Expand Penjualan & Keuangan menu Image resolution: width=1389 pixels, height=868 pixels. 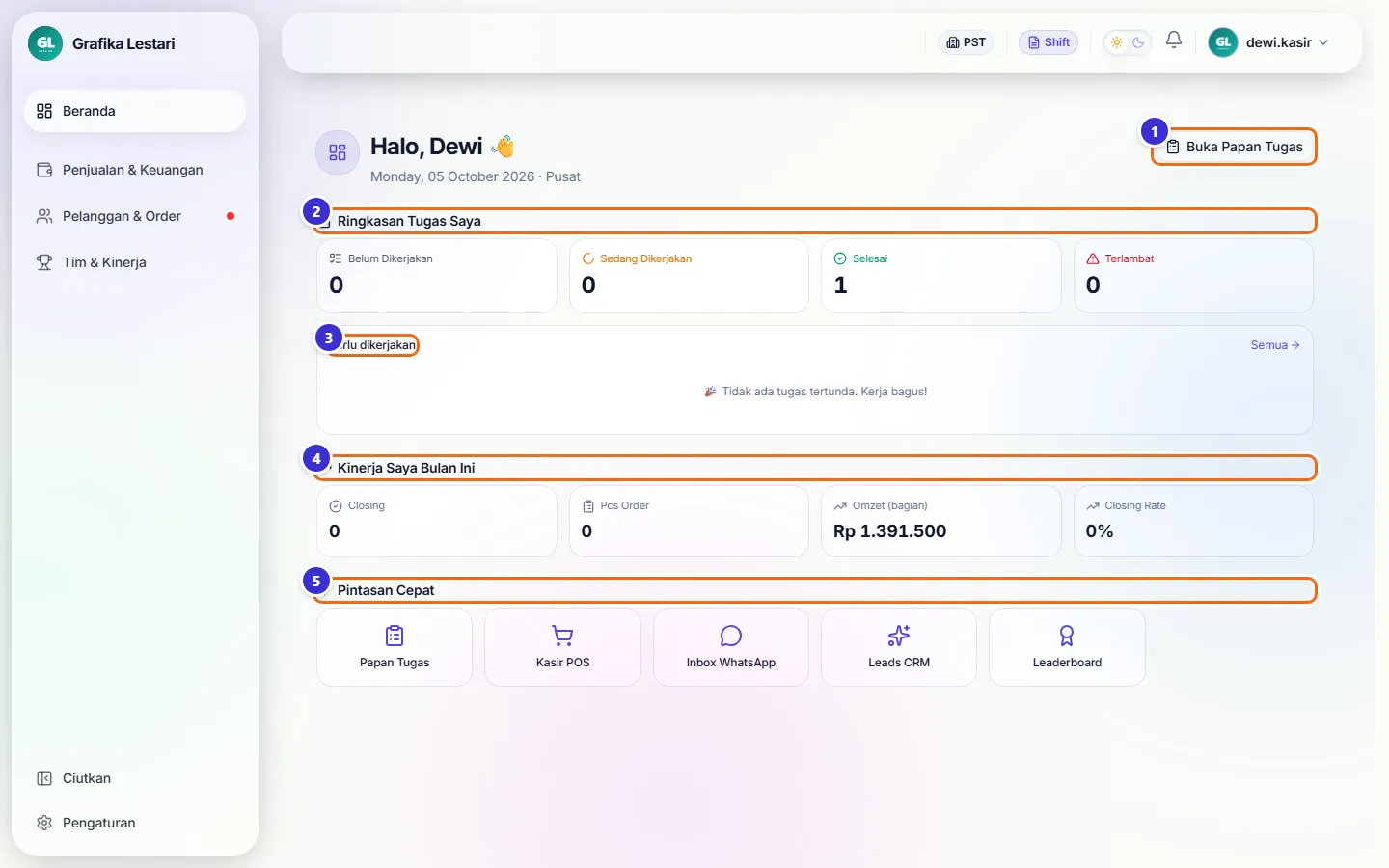click(135, 170)
